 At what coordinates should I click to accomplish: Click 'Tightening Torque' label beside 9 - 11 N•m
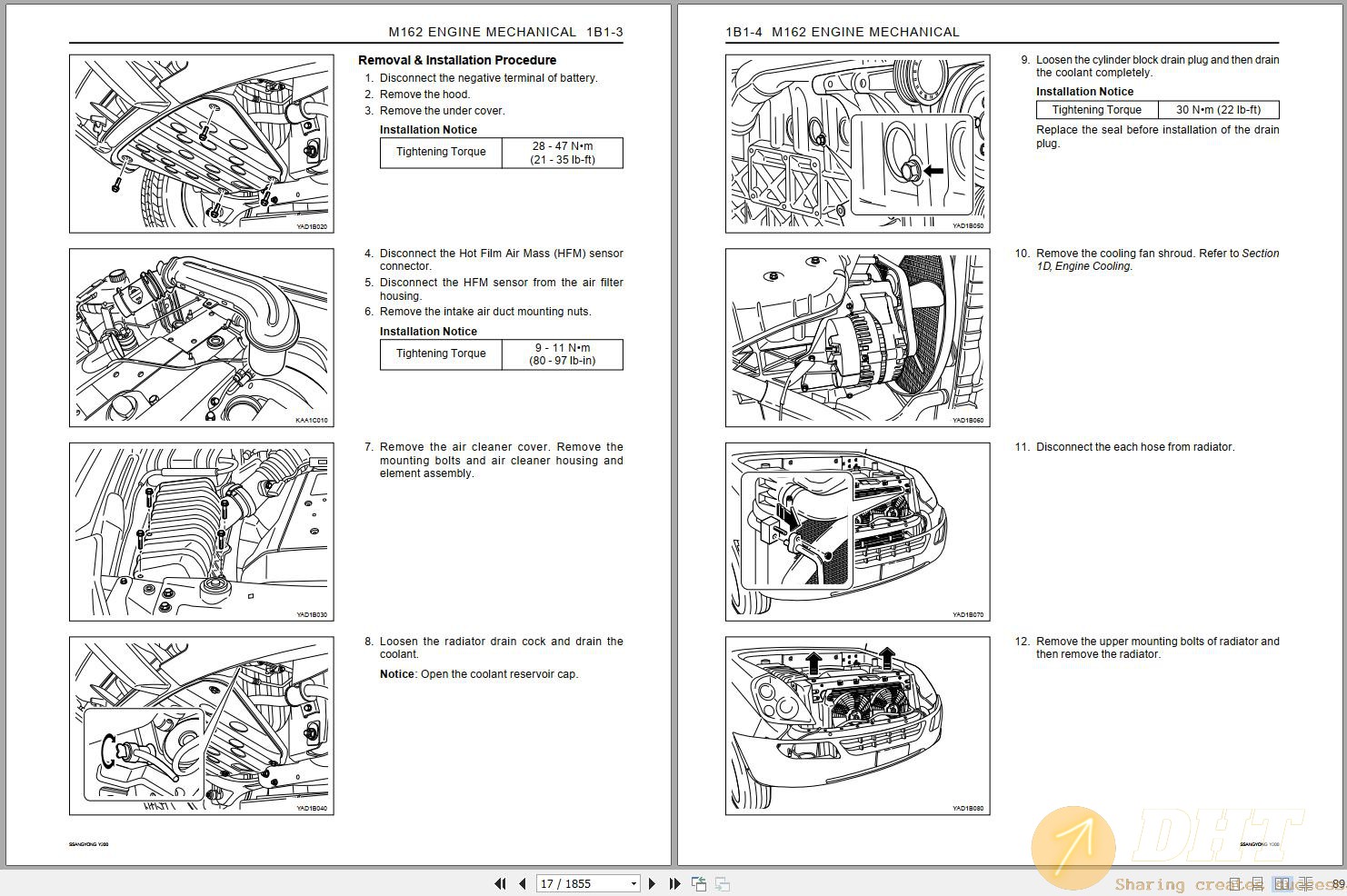pos(441,353)
